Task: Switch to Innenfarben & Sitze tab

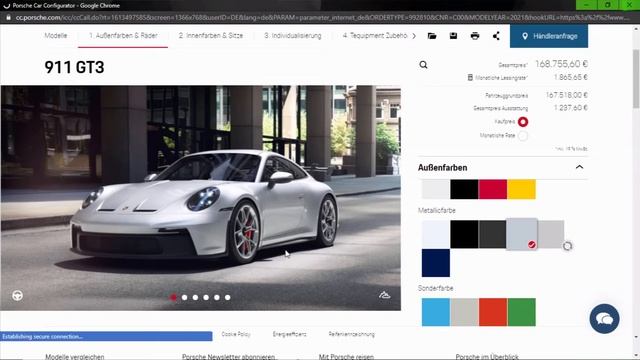Action: click(x=211, y=36)
